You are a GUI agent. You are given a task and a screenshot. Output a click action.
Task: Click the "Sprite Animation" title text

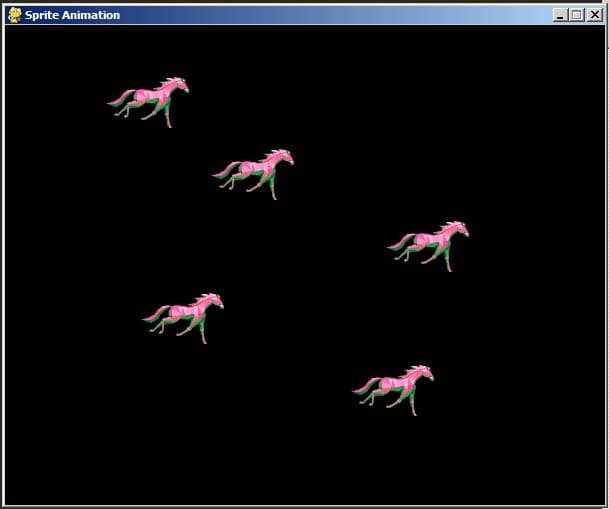tap(72, 15)
